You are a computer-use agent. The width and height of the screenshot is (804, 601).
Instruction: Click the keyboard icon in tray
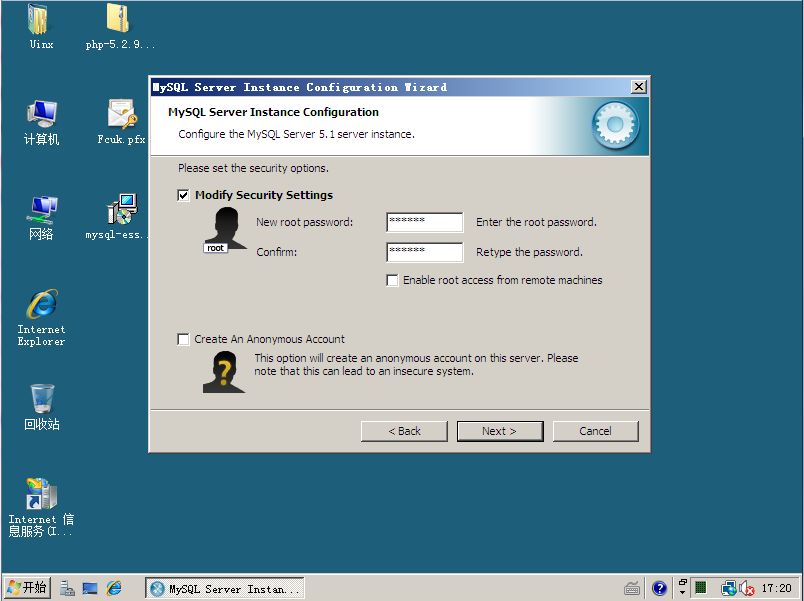[632, 588]
